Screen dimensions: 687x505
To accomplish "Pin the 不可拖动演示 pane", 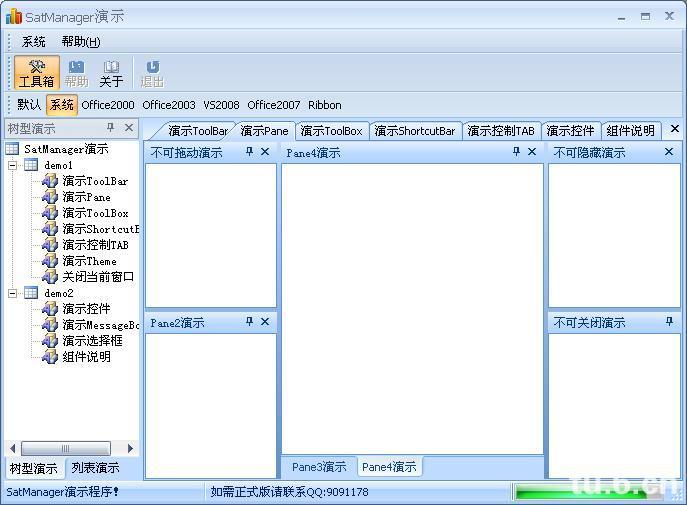I will pos(249,152).
